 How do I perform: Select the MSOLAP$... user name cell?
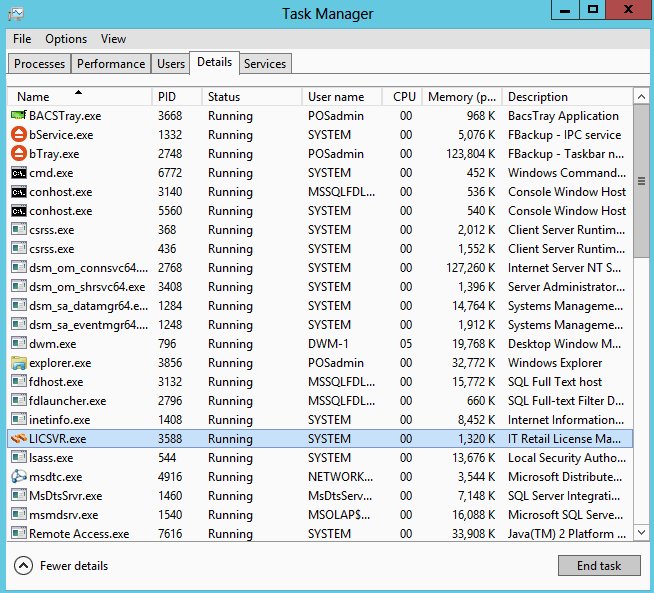(339, 515)
